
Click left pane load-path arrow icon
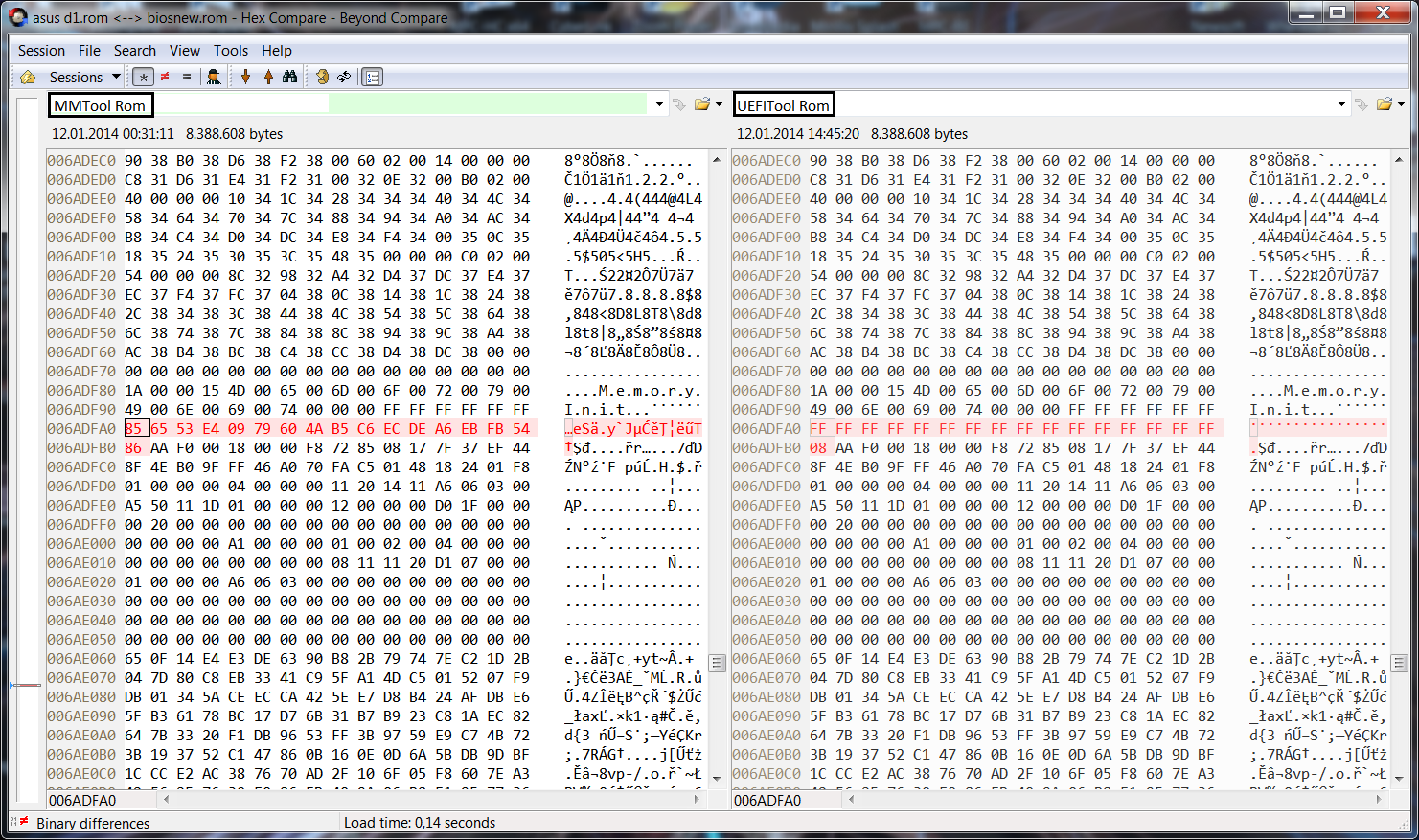coord(679,104)
